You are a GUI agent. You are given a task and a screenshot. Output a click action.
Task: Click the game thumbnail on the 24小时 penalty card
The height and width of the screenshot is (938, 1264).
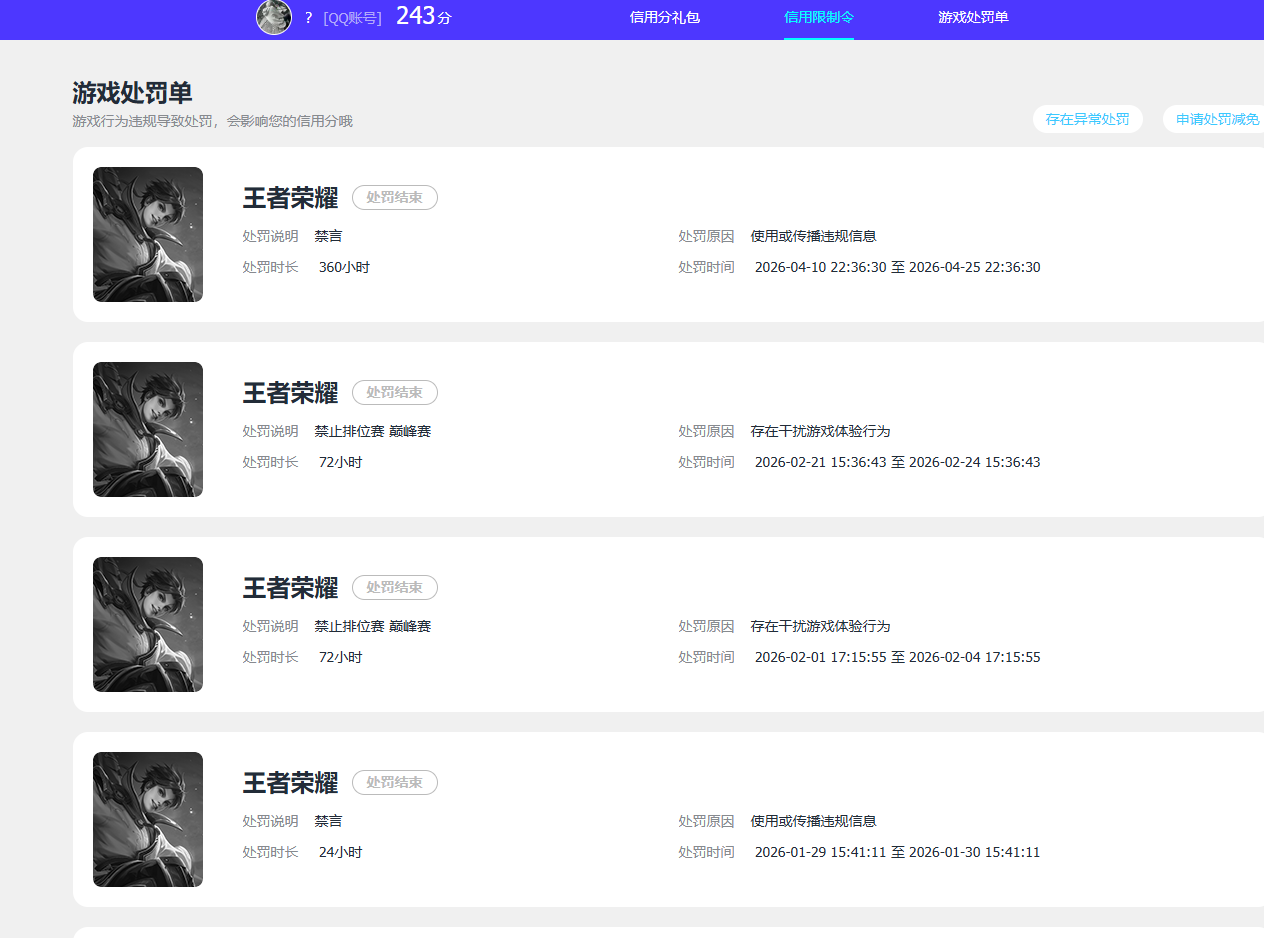tap(148, 819)
